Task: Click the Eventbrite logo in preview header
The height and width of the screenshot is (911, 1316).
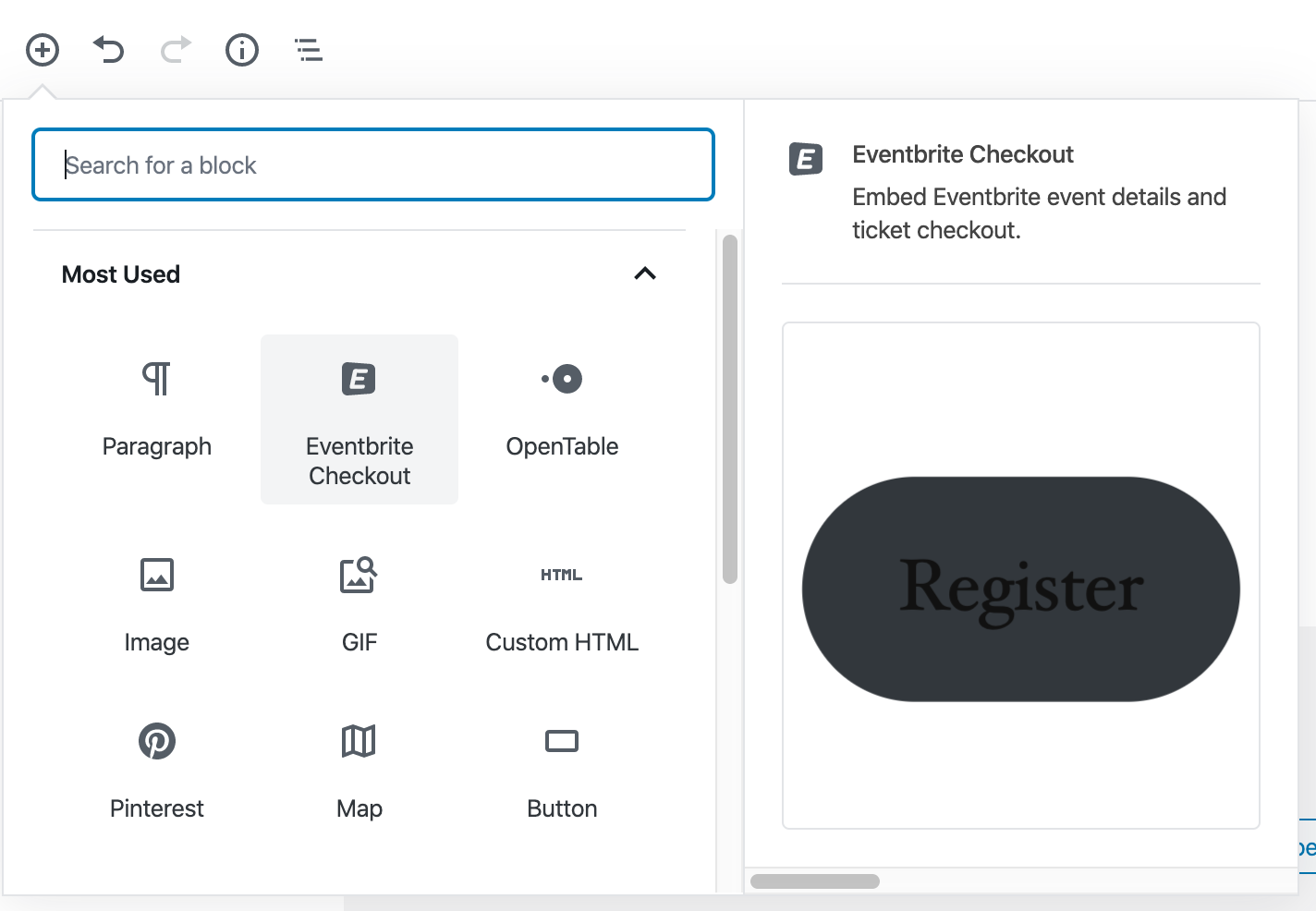Action: (x=806, y=159)
